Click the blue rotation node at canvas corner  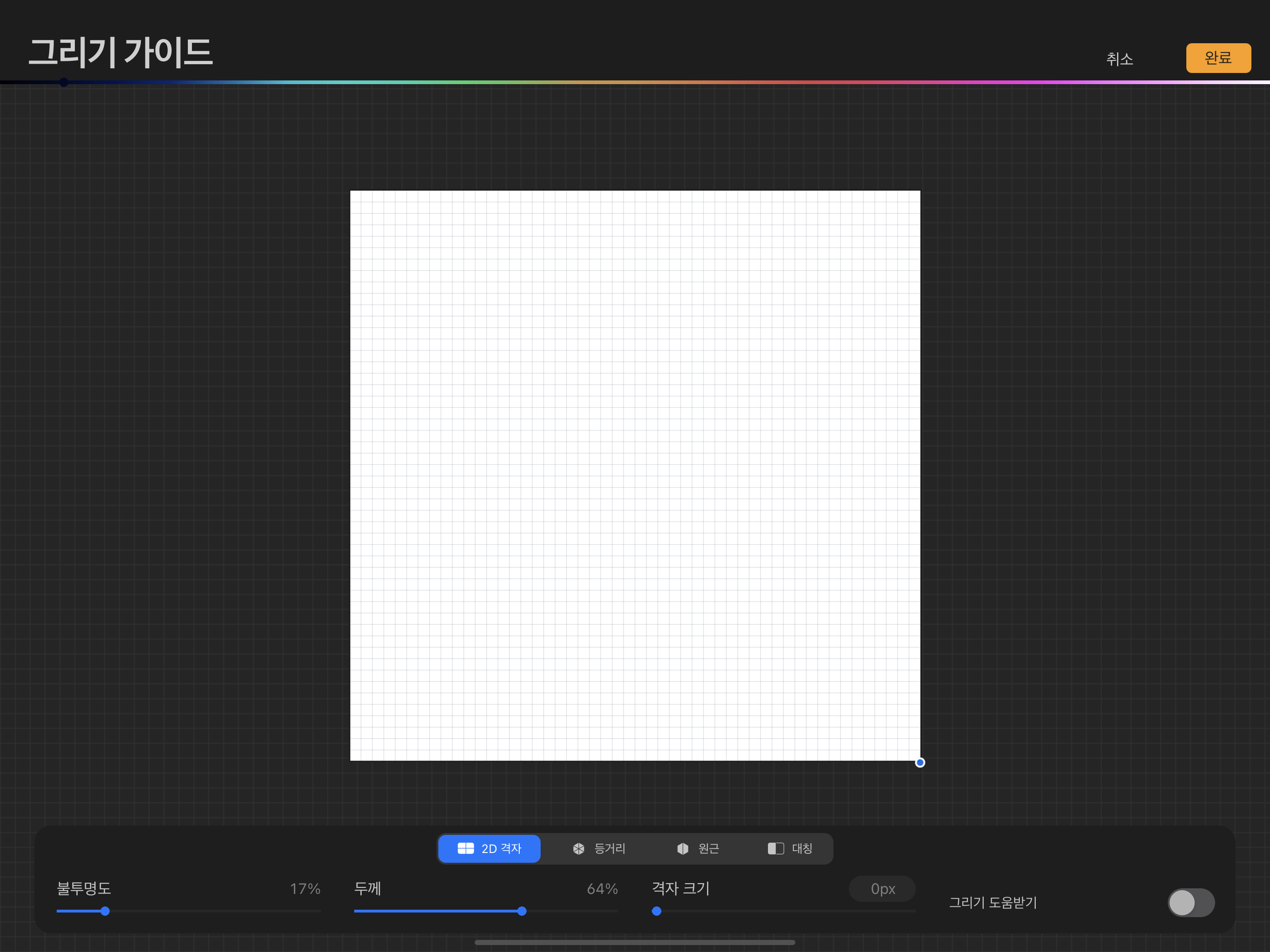click(x=920, y=762)
